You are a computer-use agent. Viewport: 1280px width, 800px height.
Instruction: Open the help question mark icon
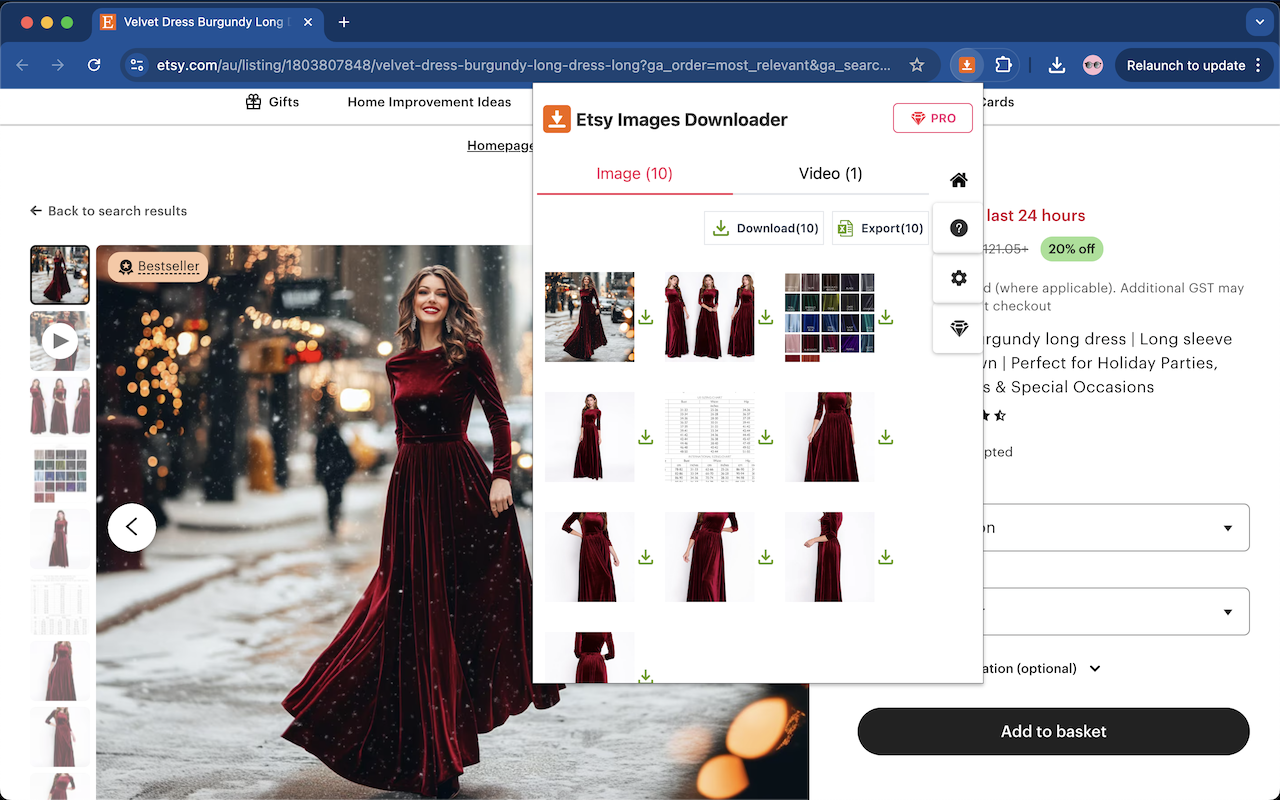coord(958,228)
